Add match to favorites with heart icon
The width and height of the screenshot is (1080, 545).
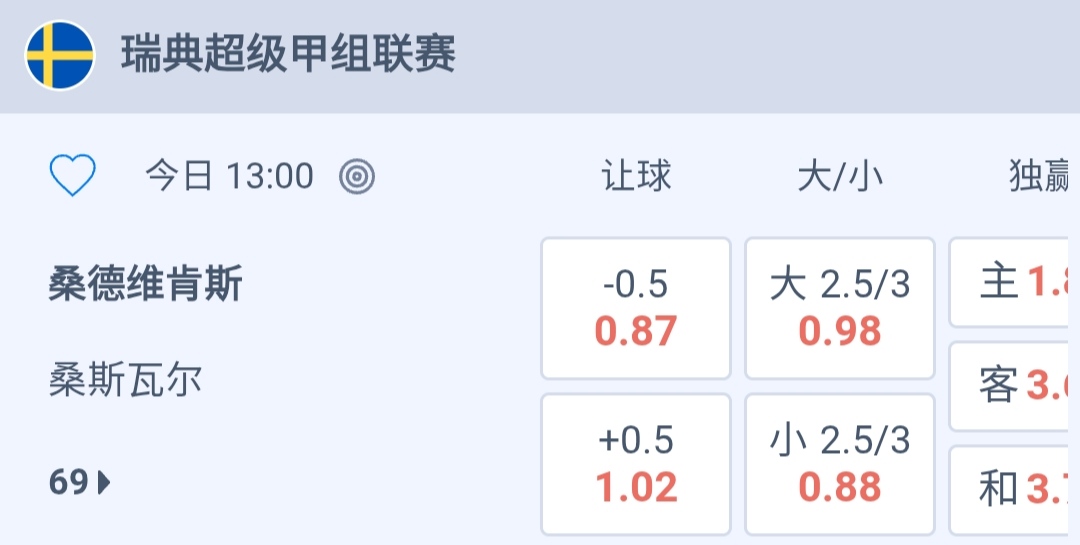pyautogui.click(x=73, y=177)
